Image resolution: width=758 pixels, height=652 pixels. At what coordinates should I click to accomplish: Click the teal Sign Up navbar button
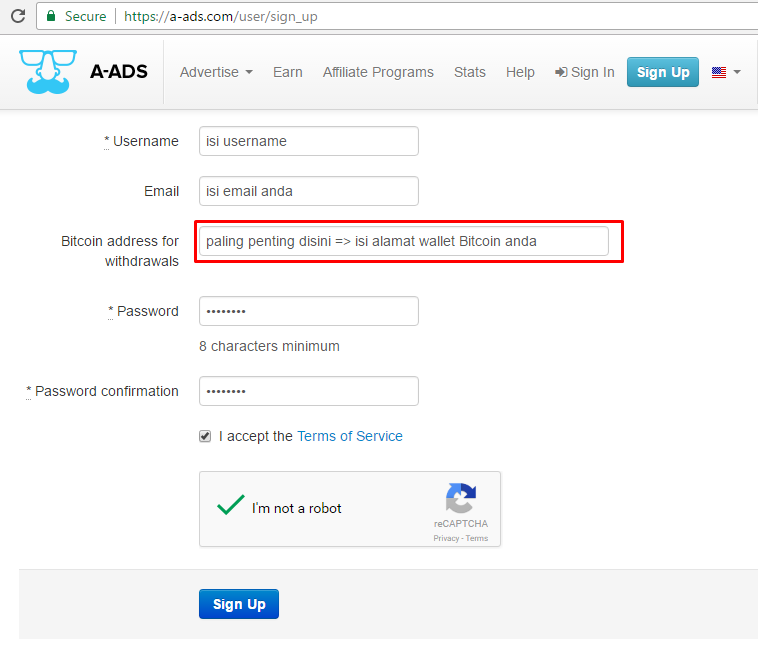pyautogui.click(x=663, y=72)
